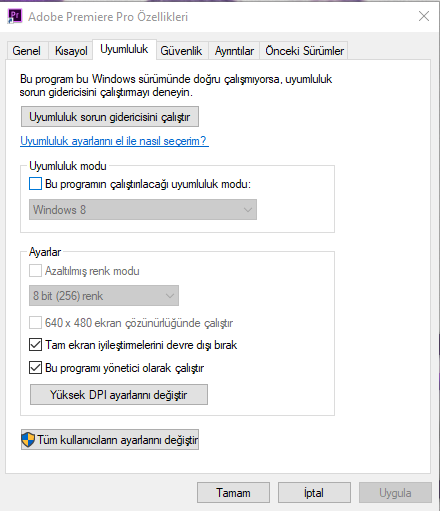
Task: Run Uyumluluk sorun gidericisini çalıştır
Action: point(110,117)
